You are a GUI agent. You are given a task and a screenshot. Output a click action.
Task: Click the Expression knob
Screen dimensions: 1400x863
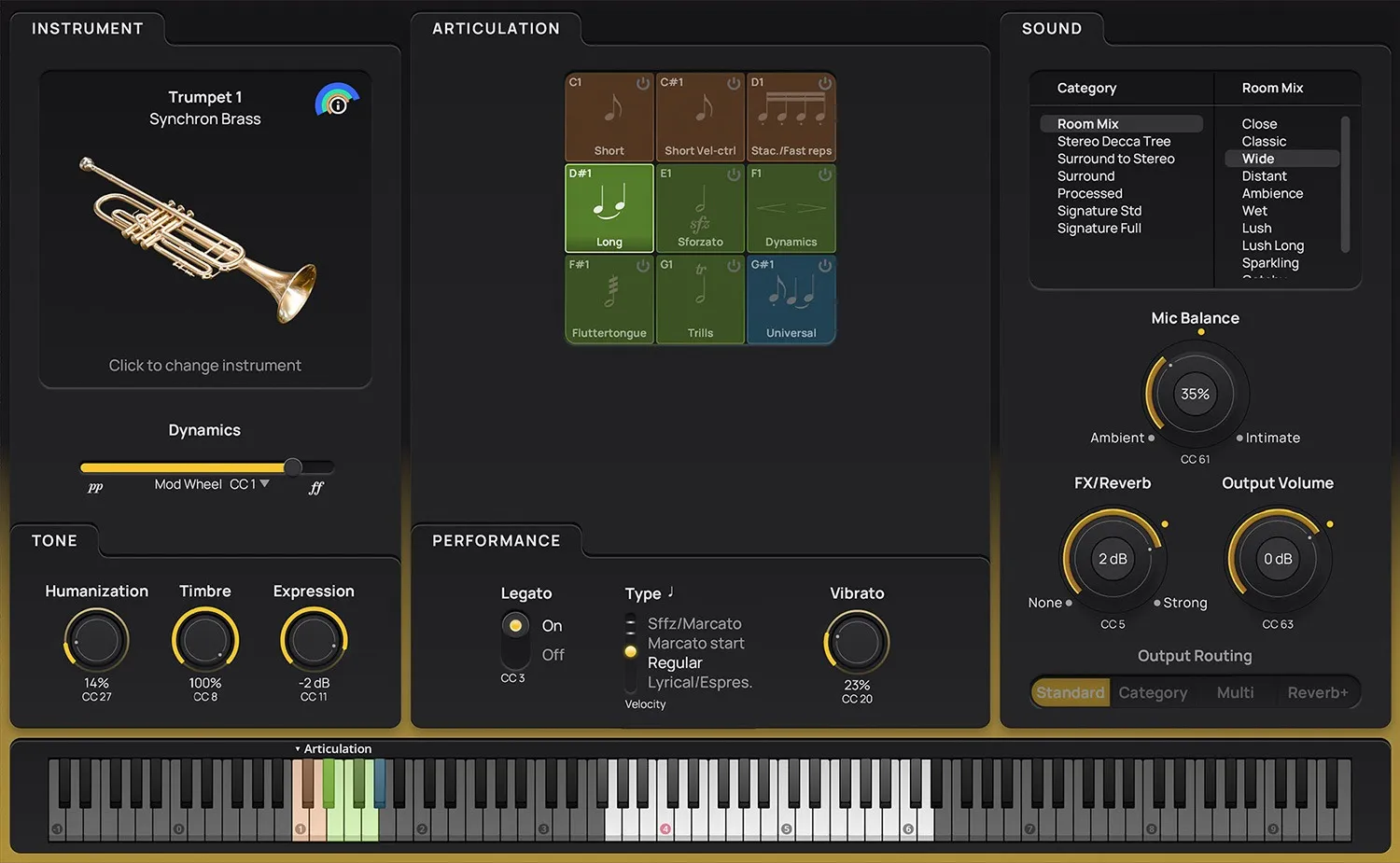click(314, 640)
